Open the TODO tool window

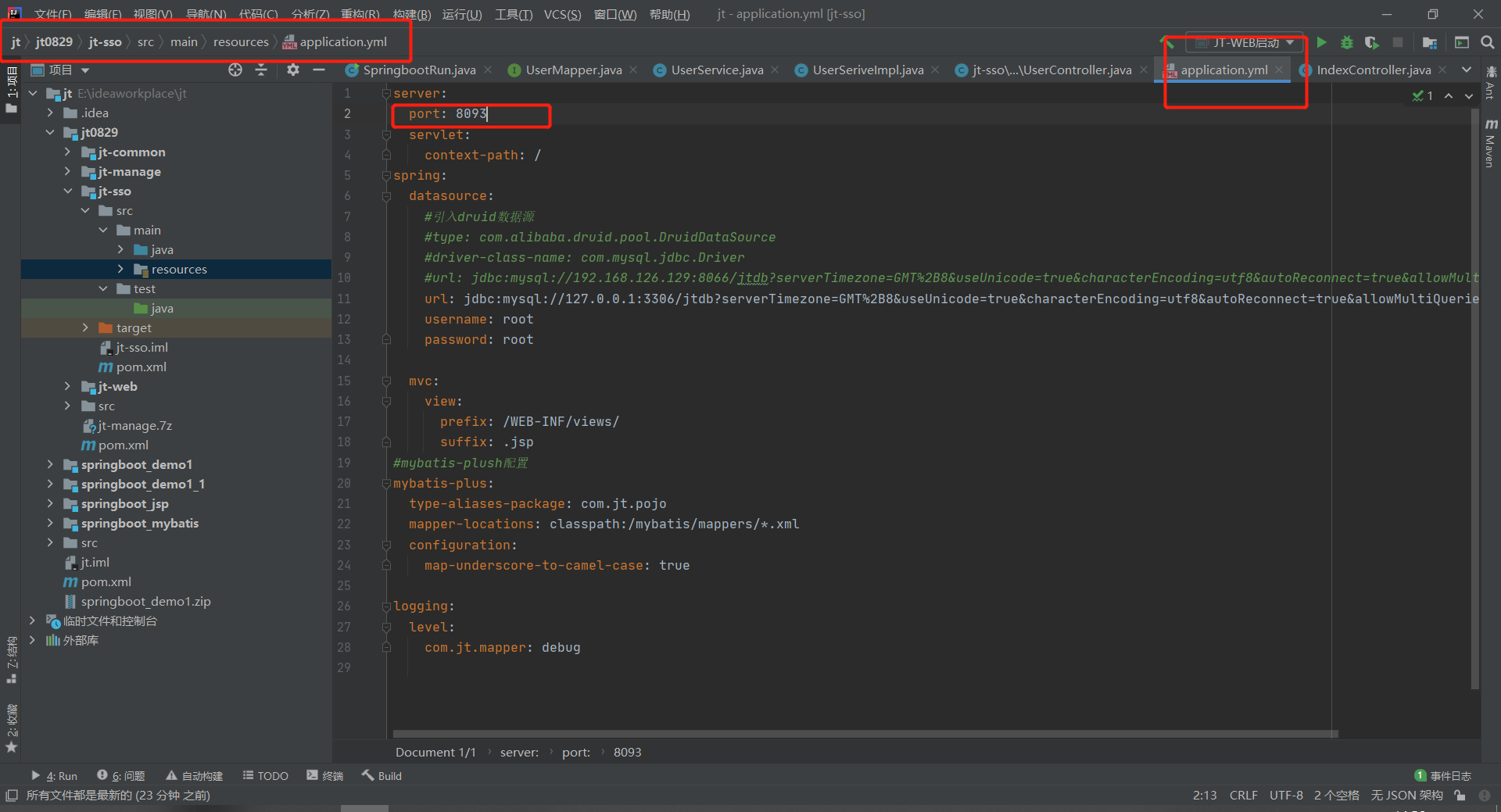tap(266, 775)
